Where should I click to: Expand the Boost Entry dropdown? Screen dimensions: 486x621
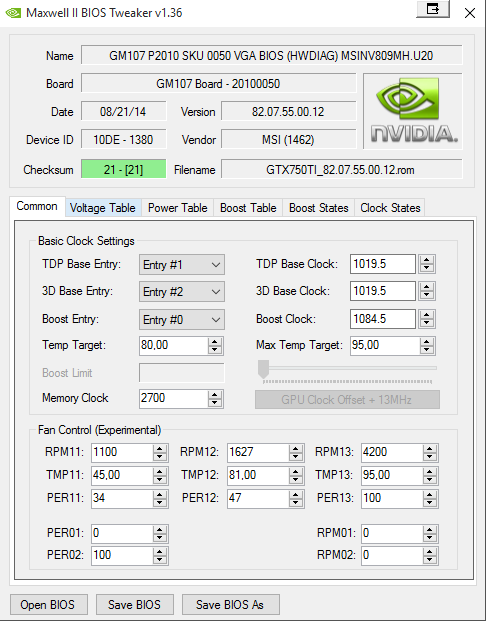coord(182,320)
